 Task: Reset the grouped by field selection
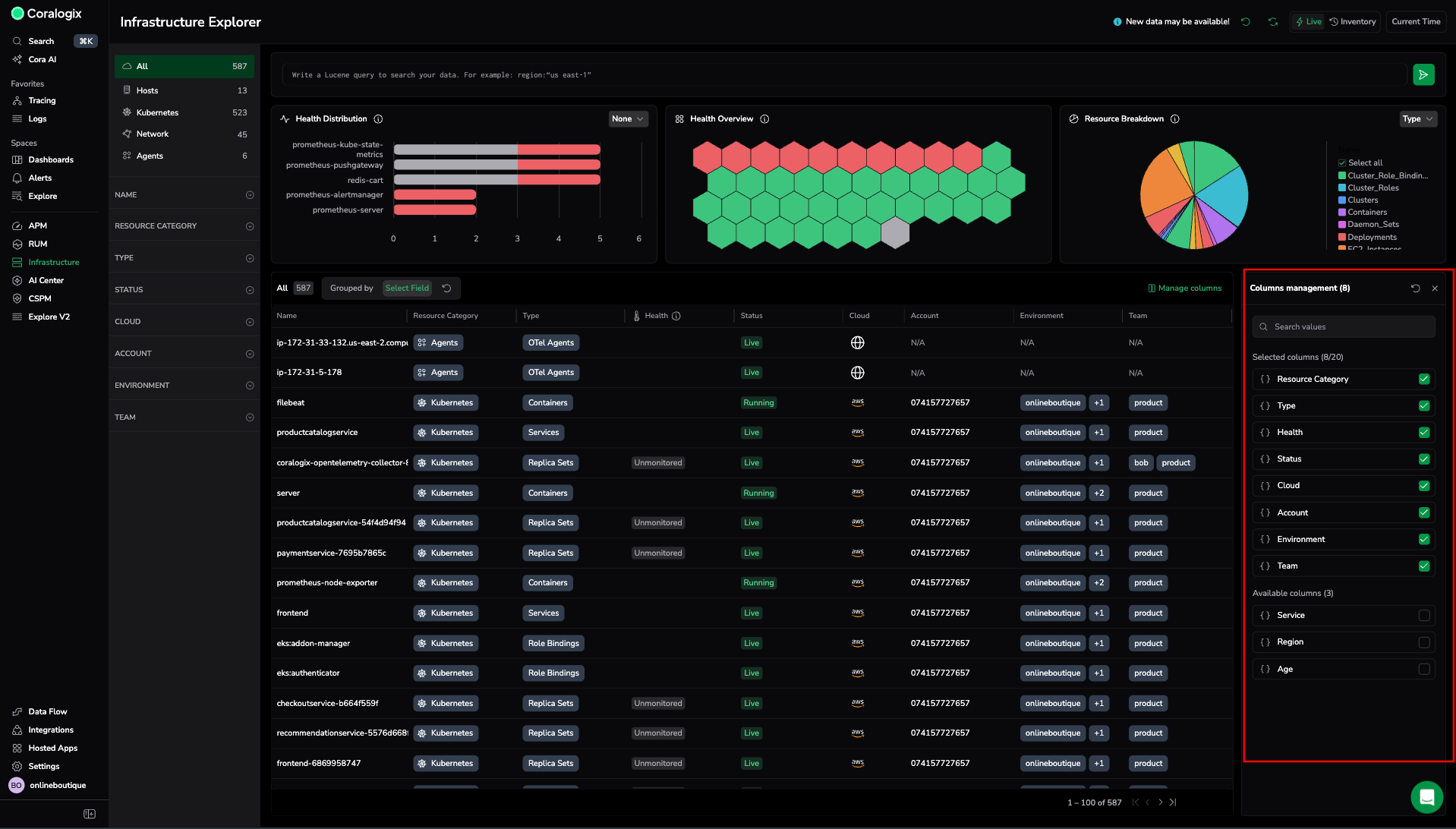pos(447,288)
